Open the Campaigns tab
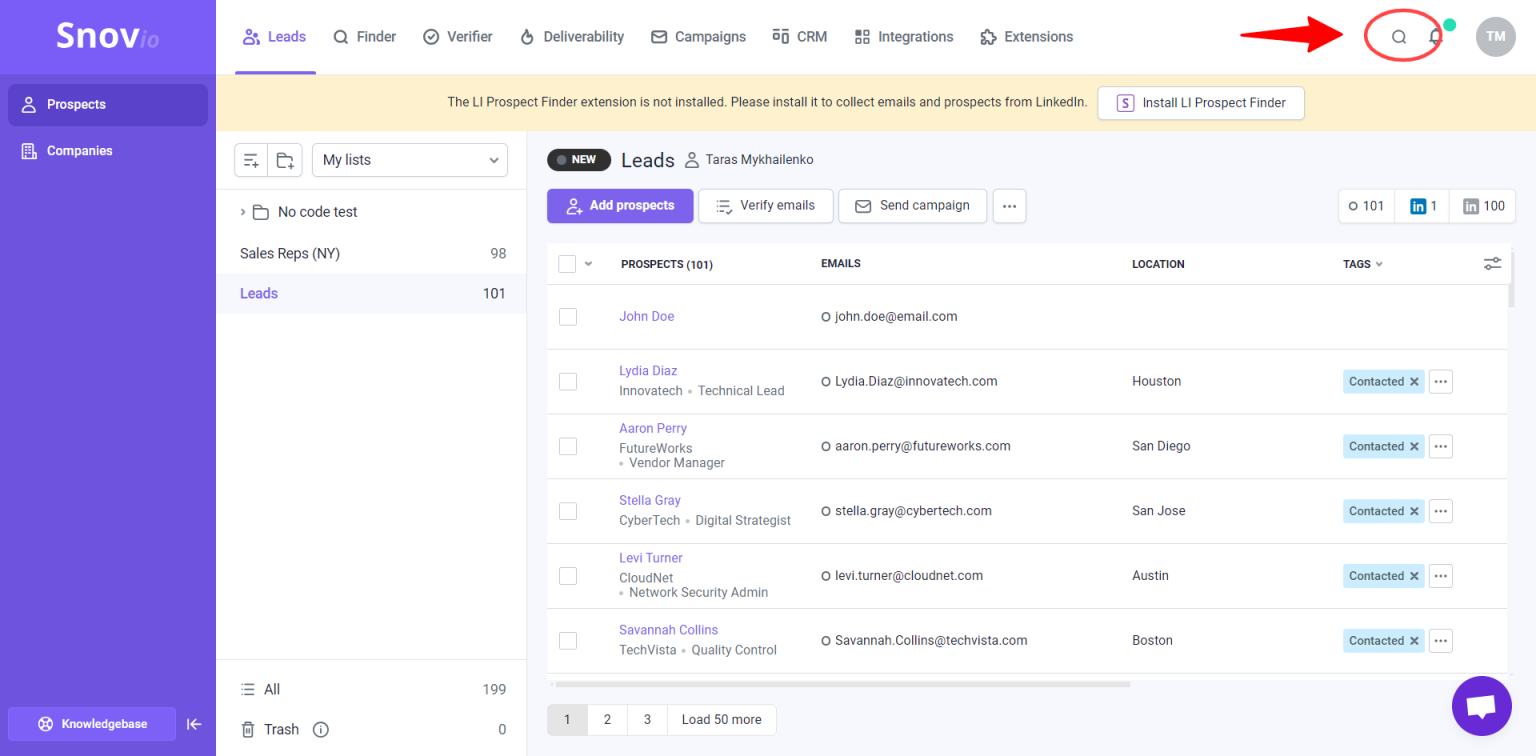1536x756 pixels. 698,37
